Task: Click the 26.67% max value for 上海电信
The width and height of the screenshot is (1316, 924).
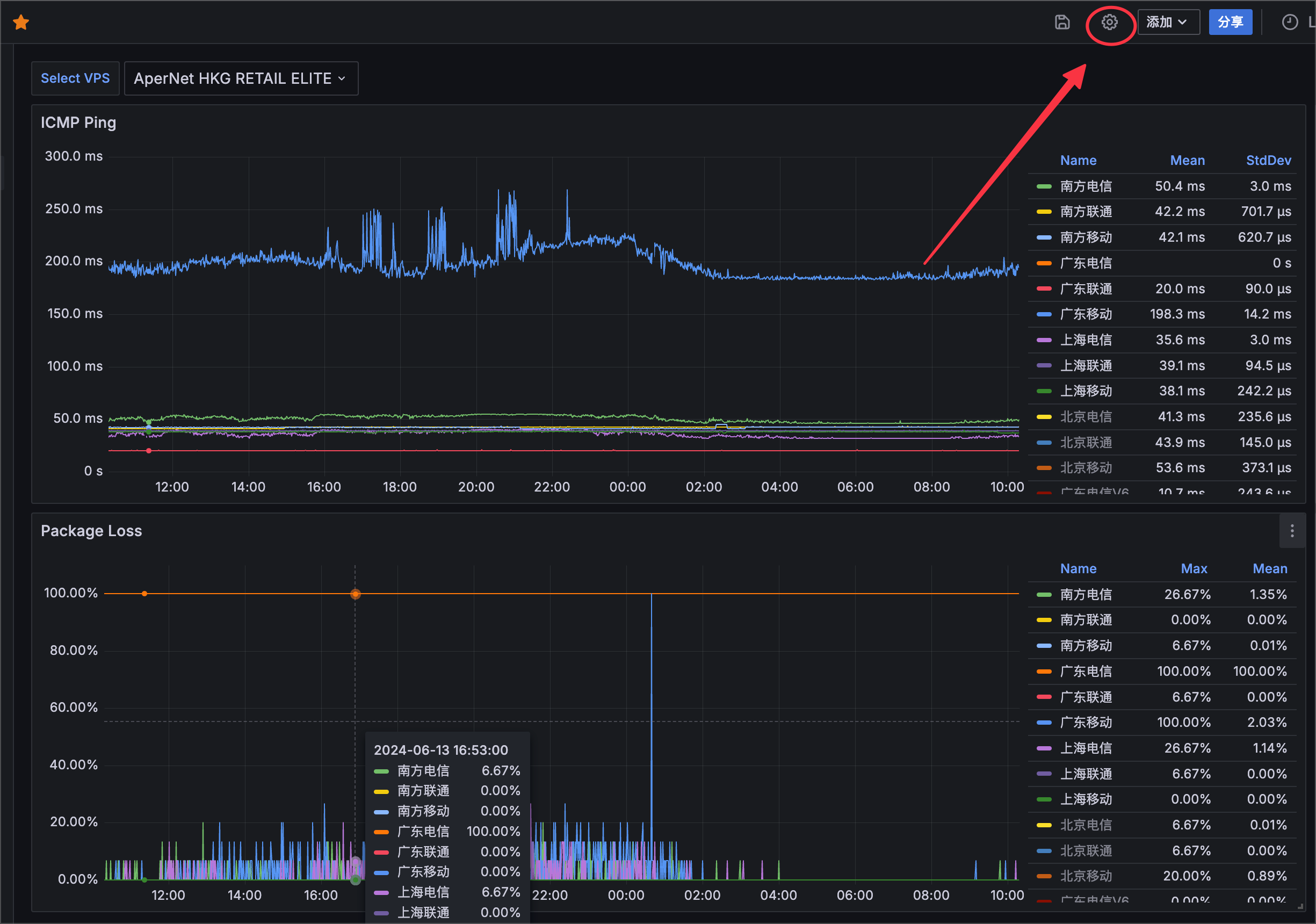Action: (x=1188, y=748)
